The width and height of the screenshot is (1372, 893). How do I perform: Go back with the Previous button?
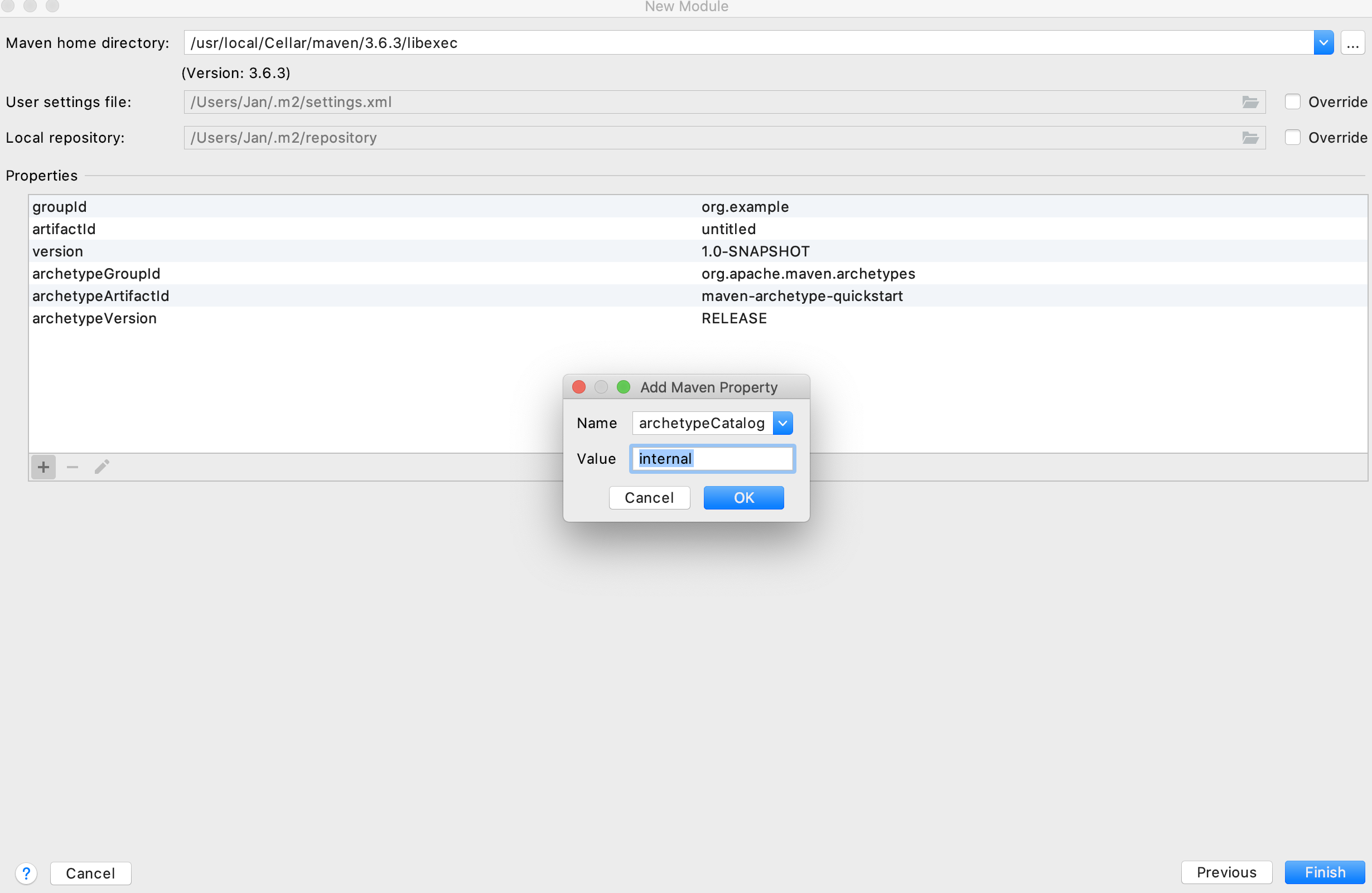(x=1226, y=872)
